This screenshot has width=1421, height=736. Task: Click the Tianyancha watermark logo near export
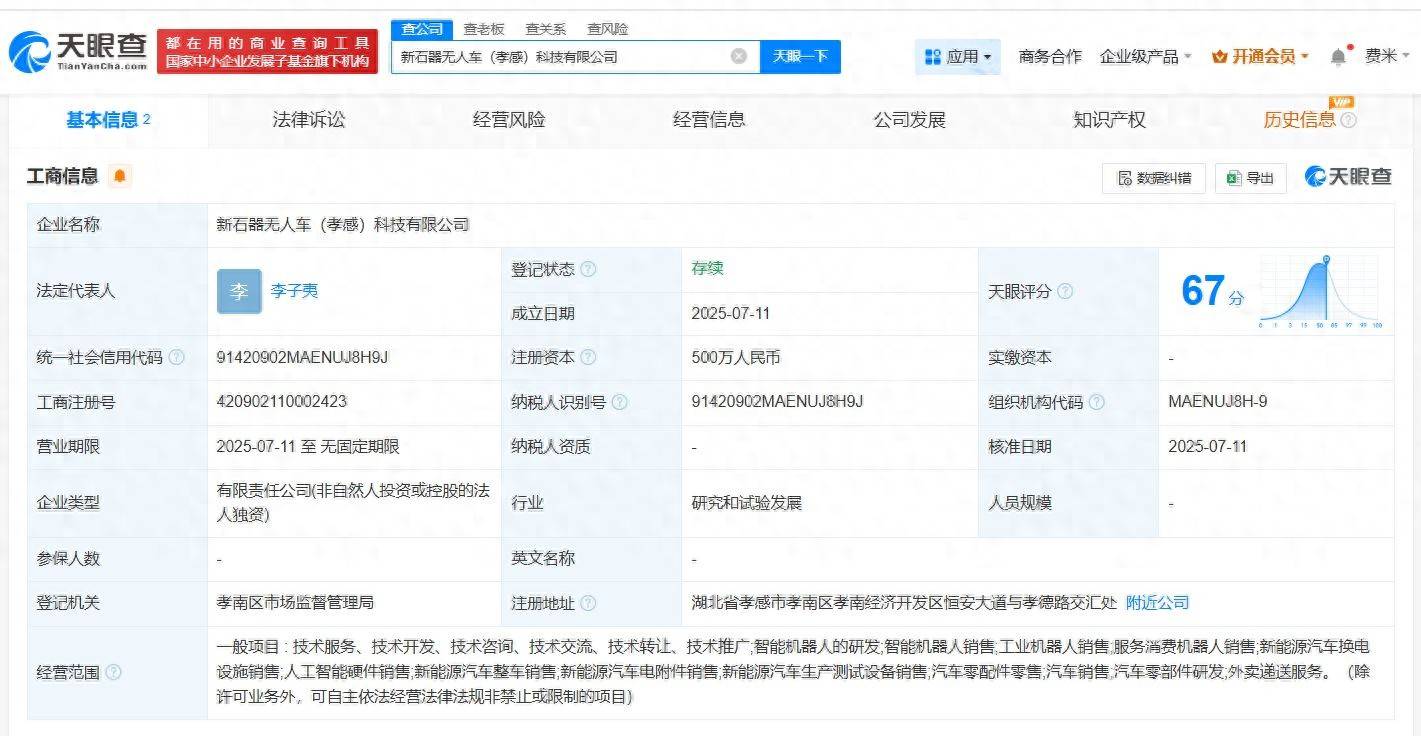pos(1348,177)
